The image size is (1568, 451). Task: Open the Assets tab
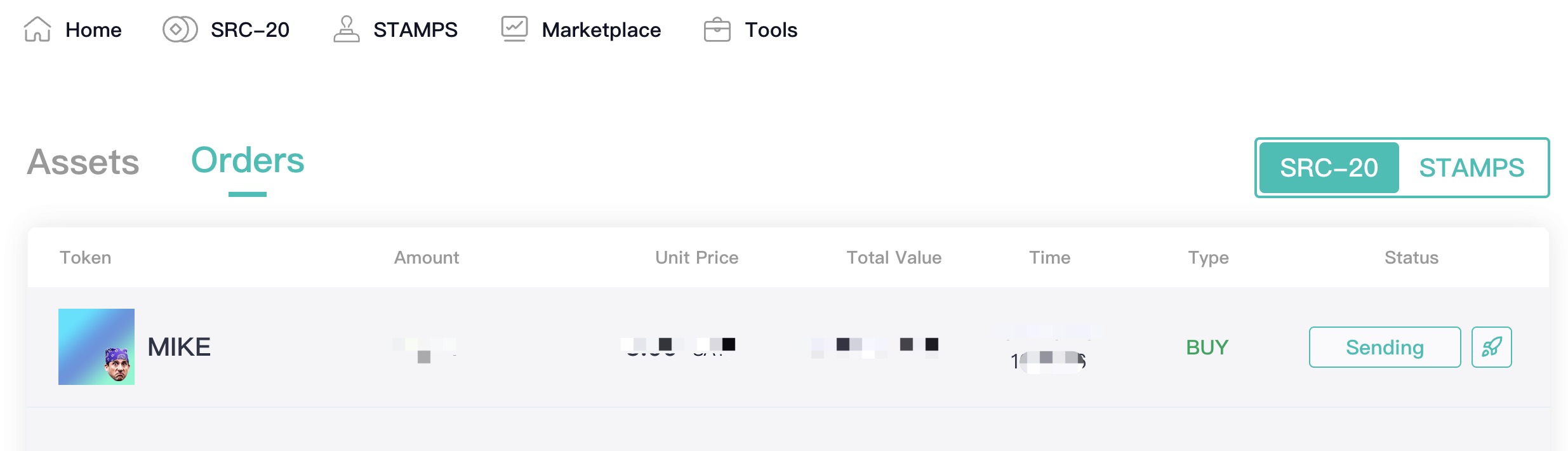(83, 162)
